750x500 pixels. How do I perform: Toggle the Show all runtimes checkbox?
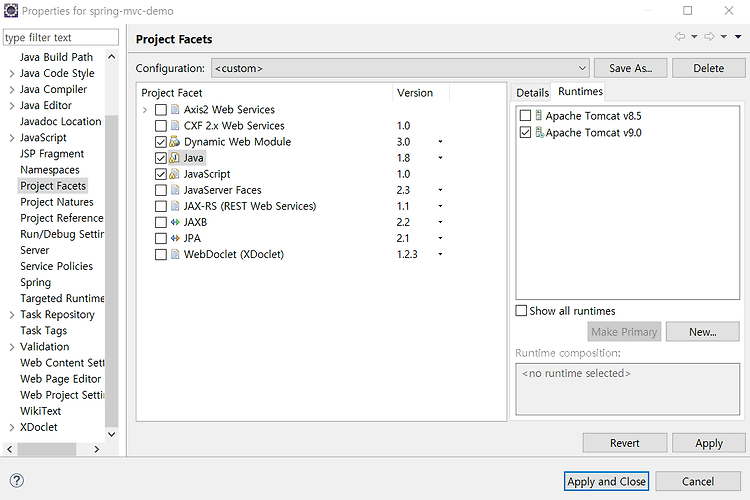tap(521, 311)
